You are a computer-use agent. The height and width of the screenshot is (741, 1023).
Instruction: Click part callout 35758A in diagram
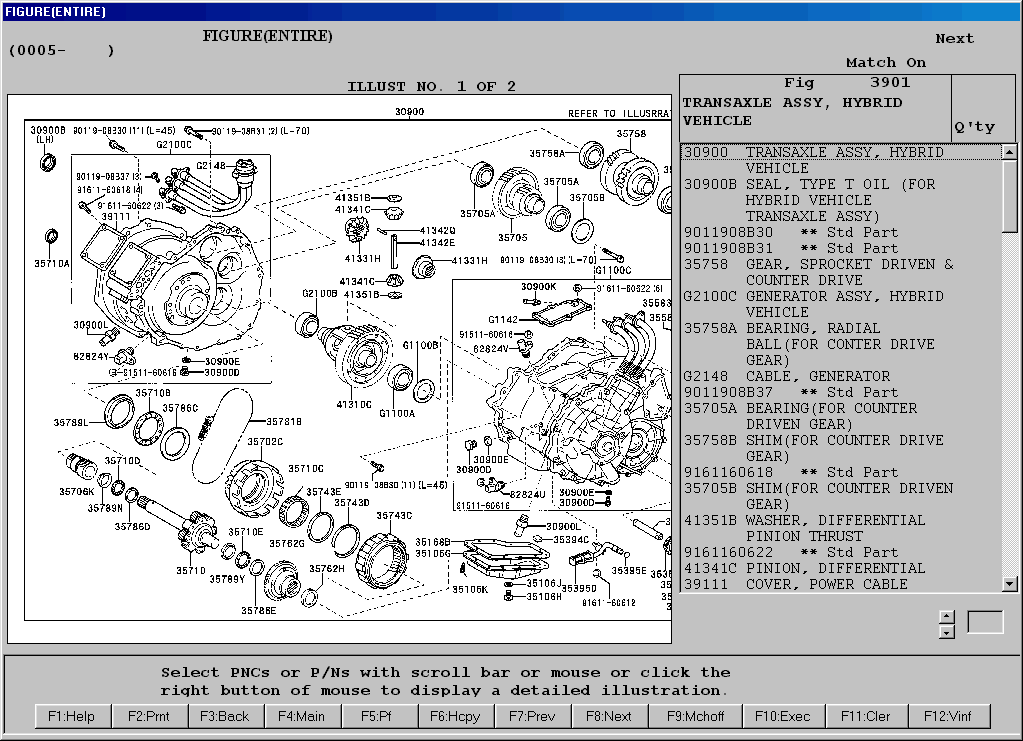pyautogui.click(x=547, y=154)
